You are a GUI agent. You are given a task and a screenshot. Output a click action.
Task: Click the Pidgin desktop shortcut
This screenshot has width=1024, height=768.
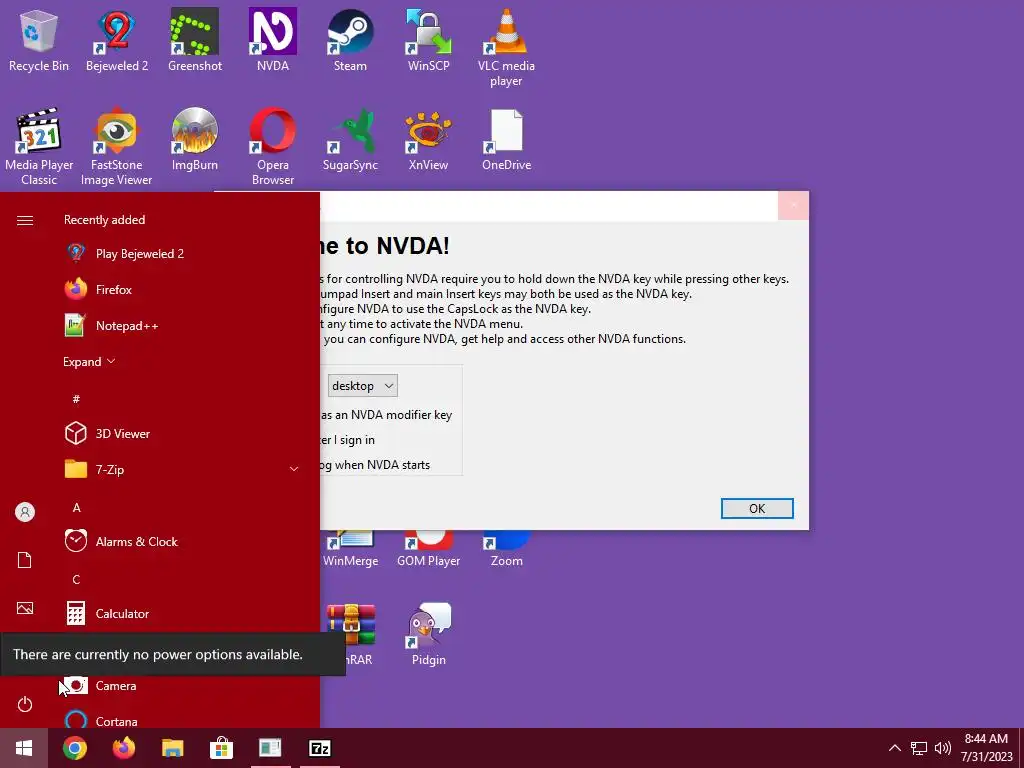tap(428, 635)
